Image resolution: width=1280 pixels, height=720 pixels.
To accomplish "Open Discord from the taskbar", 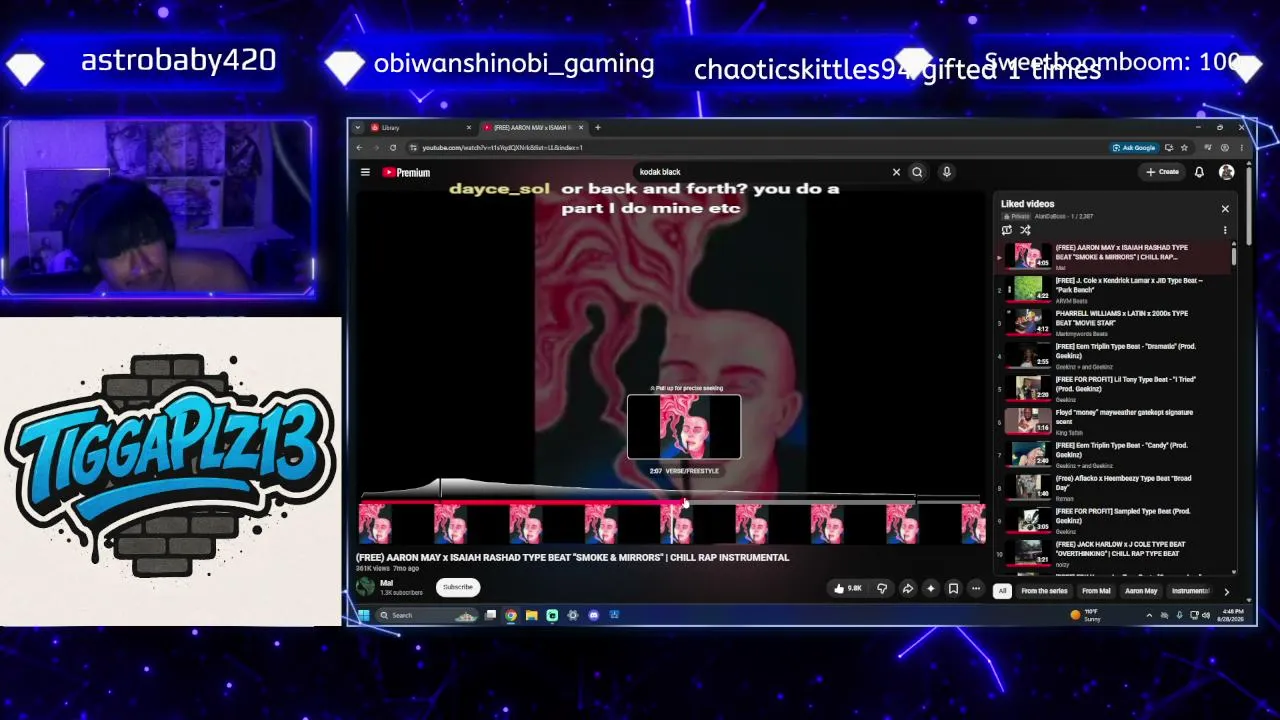I will point(594,615).
